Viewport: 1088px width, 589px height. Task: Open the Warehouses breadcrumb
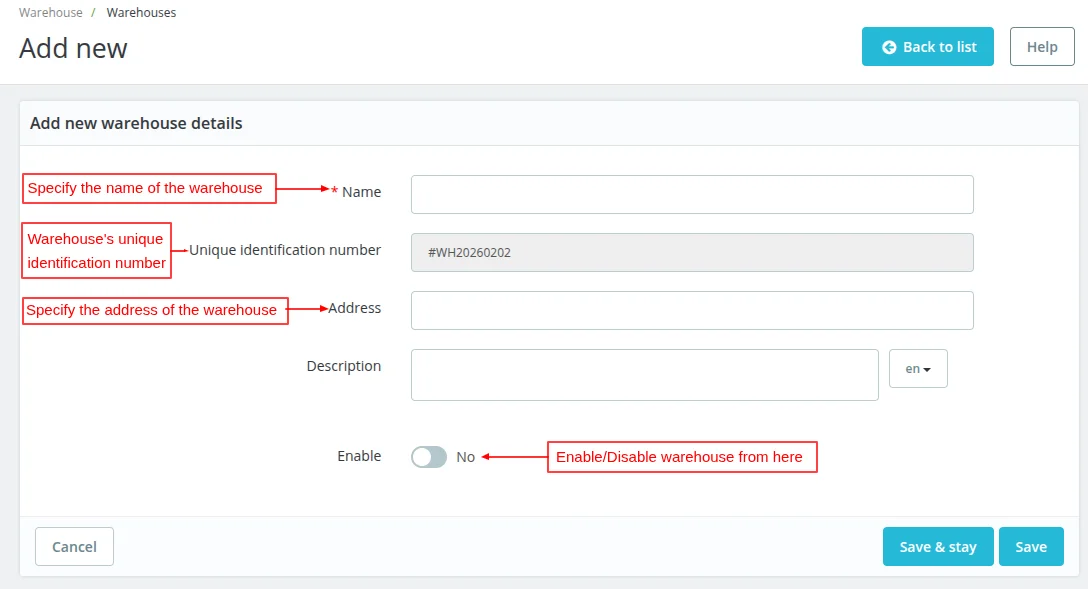[x=141, y=13]
